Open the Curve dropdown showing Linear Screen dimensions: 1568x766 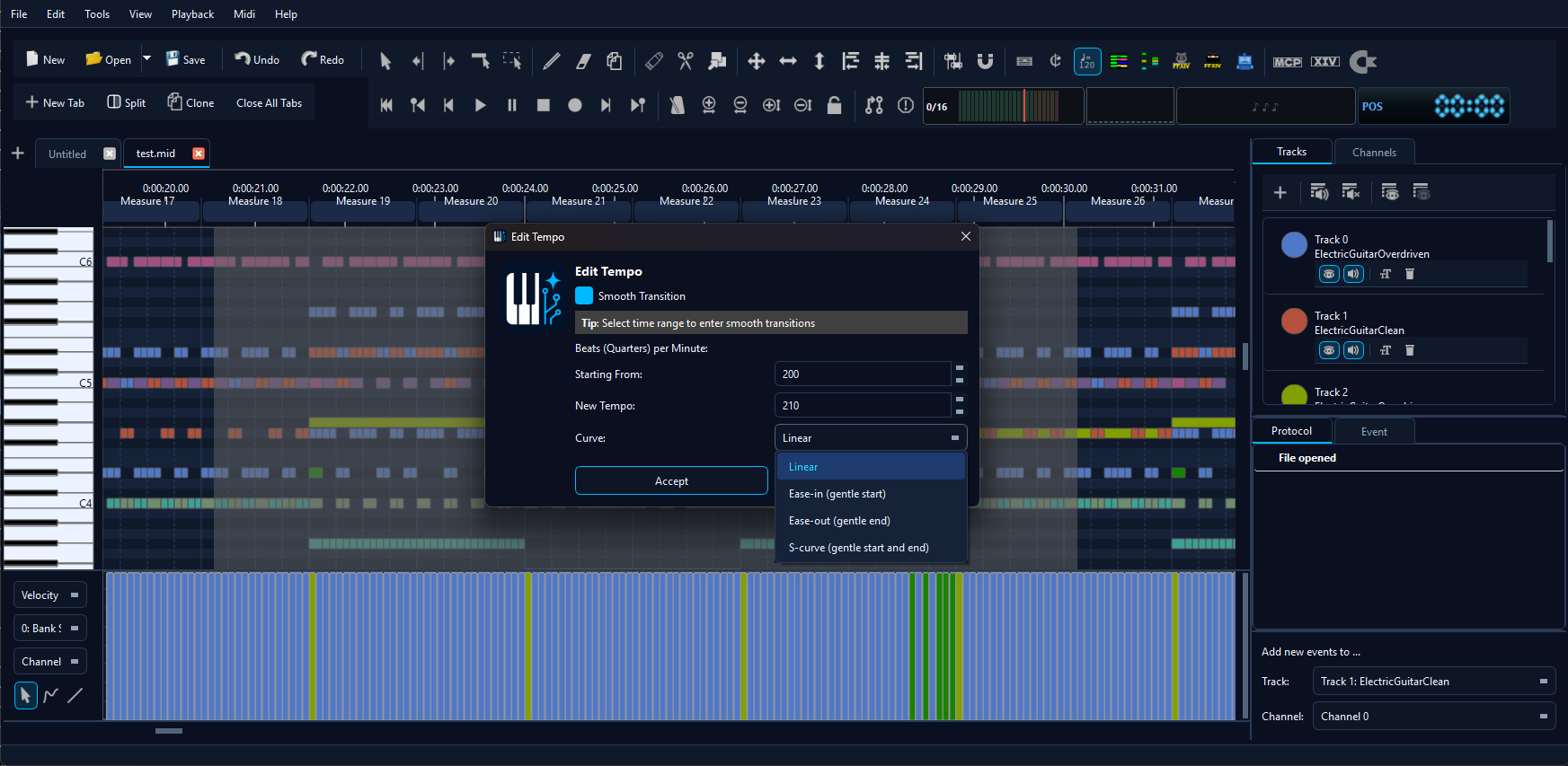(x=871, y=438)
